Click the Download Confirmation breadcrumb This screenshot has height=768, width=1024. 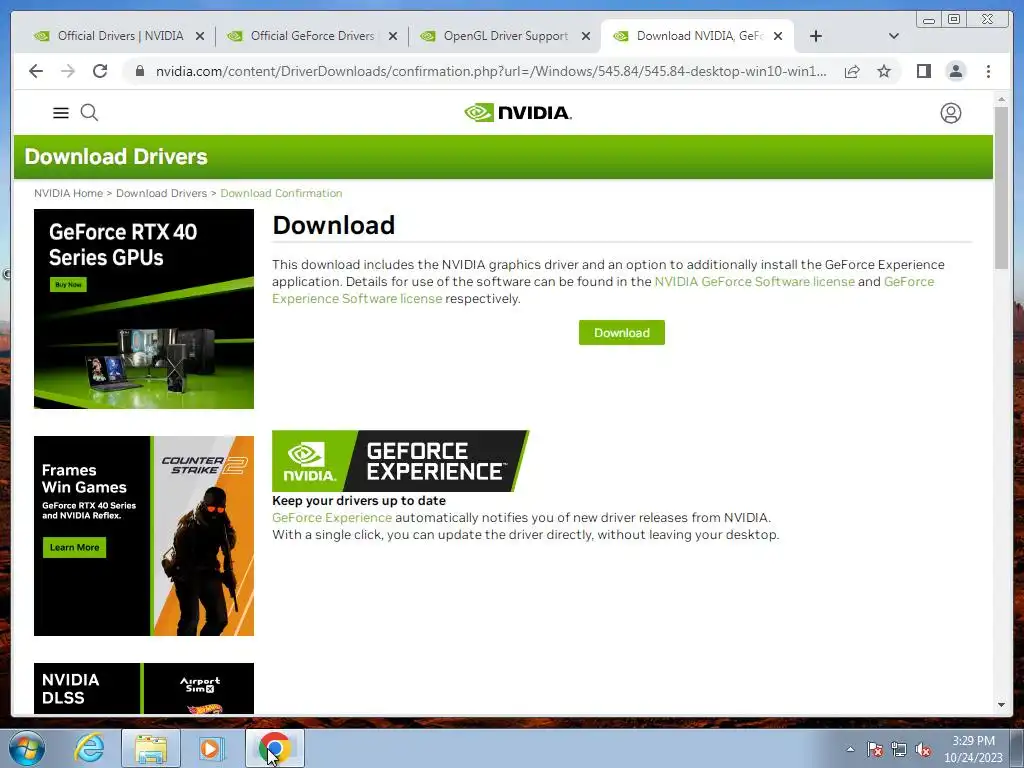281,193
